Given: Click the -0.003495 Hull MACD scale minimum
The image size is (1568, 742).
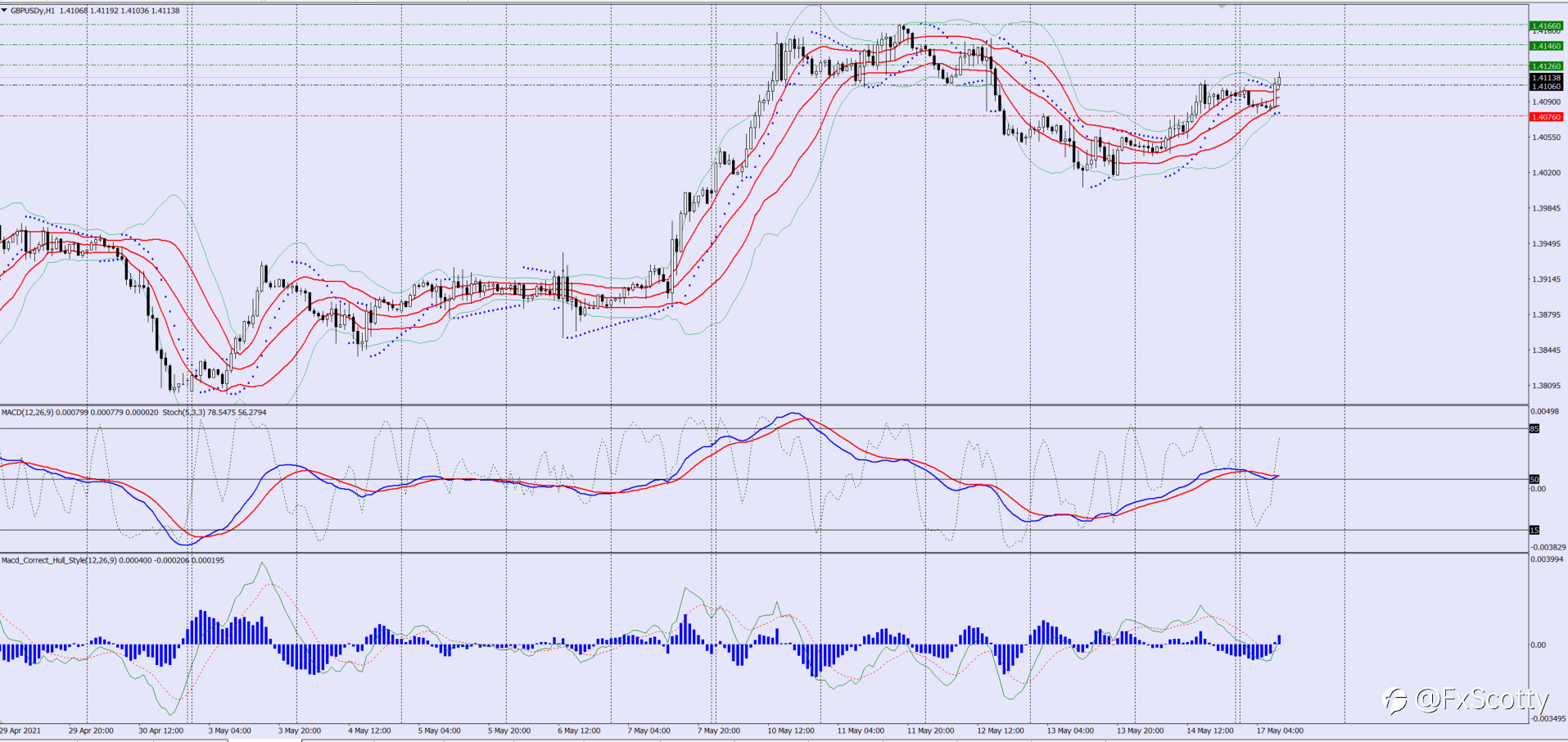Looking at the screenshot, I should pyautogui.click(x=1548, y=718).
